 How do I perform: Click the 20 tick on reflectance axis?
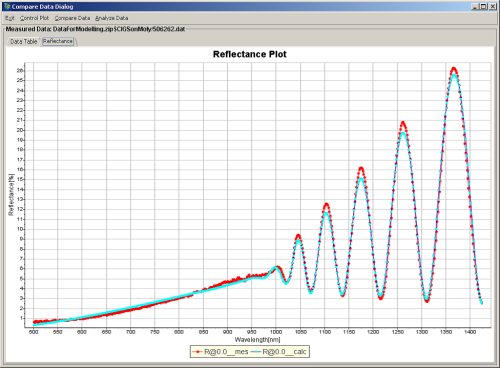point(20,130)
